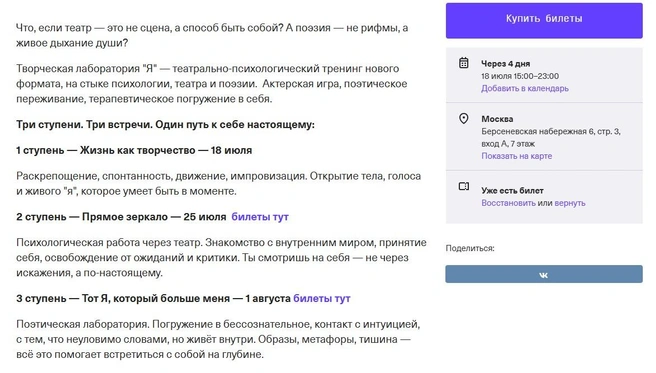
Task: Click paragraph starting Раскрепощение, спонтанность
Action: point(218,184)
